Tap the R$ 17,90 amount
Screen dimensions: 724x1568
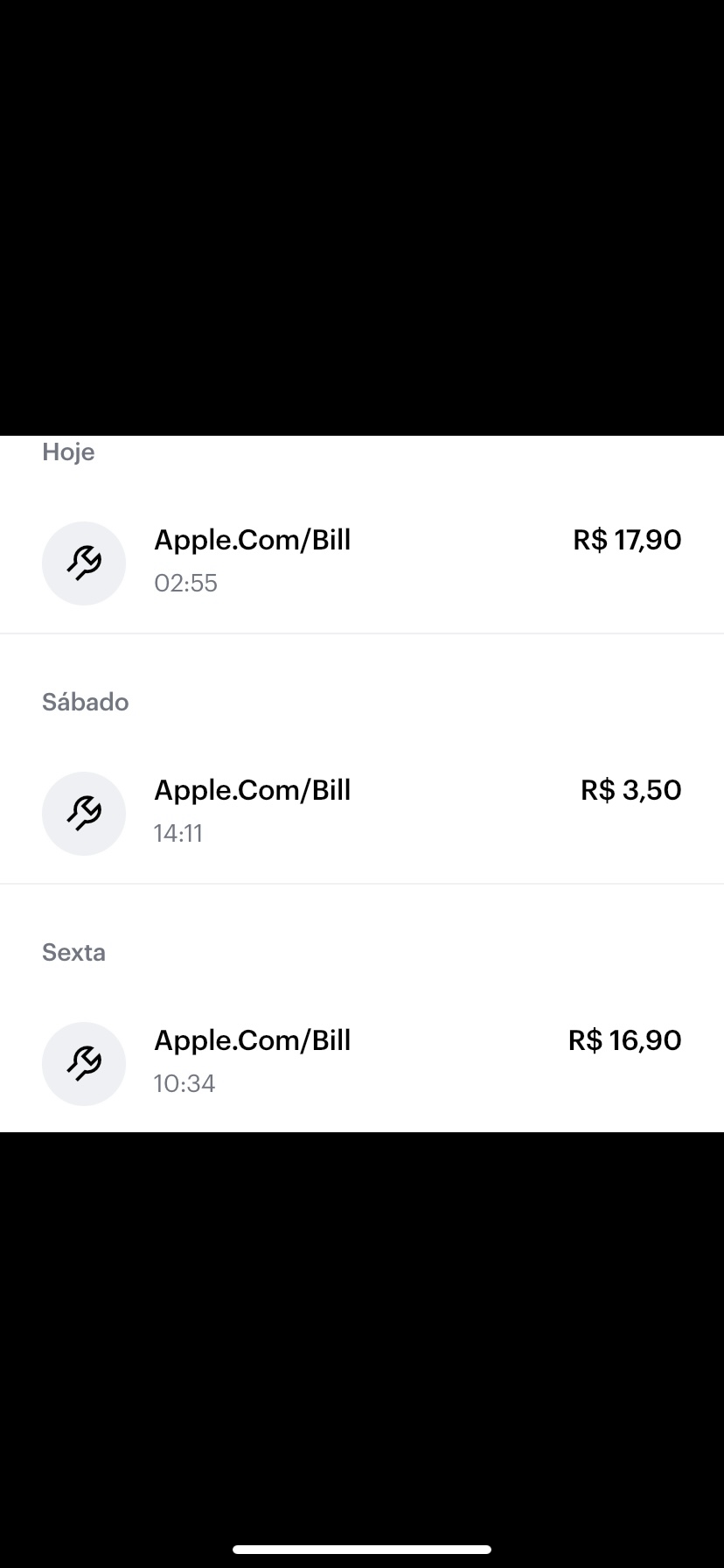coord(627,540)
